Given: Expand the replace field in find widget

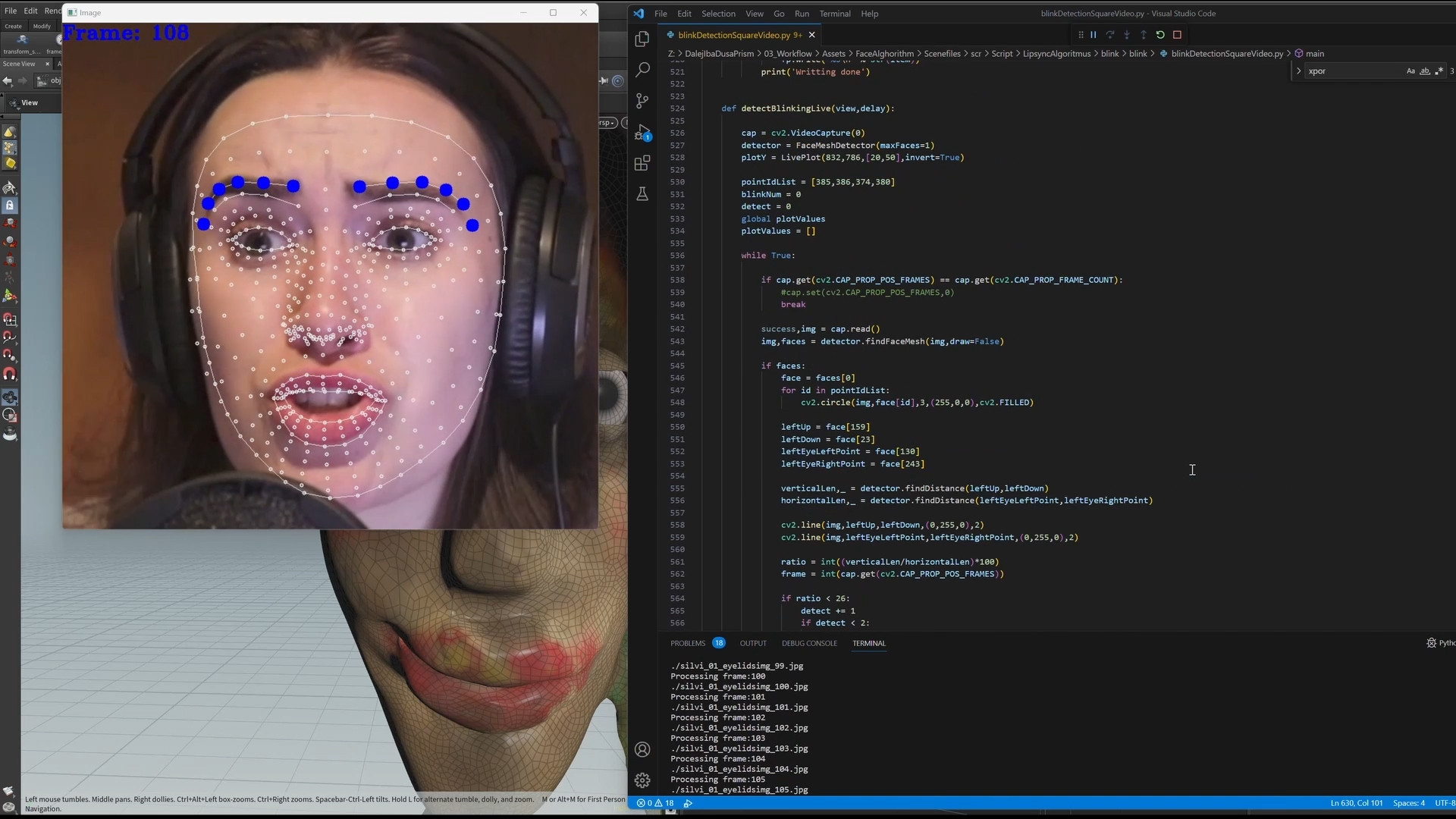Looking at the screenshot, I should click(1299, 71).
